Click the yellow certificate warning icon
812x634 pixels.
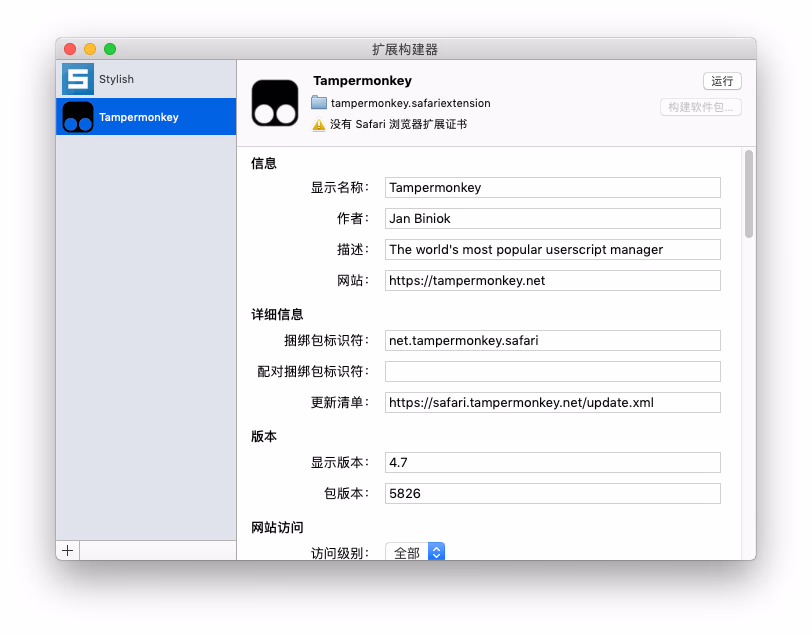pyautogui.click(x=319, y=125)
